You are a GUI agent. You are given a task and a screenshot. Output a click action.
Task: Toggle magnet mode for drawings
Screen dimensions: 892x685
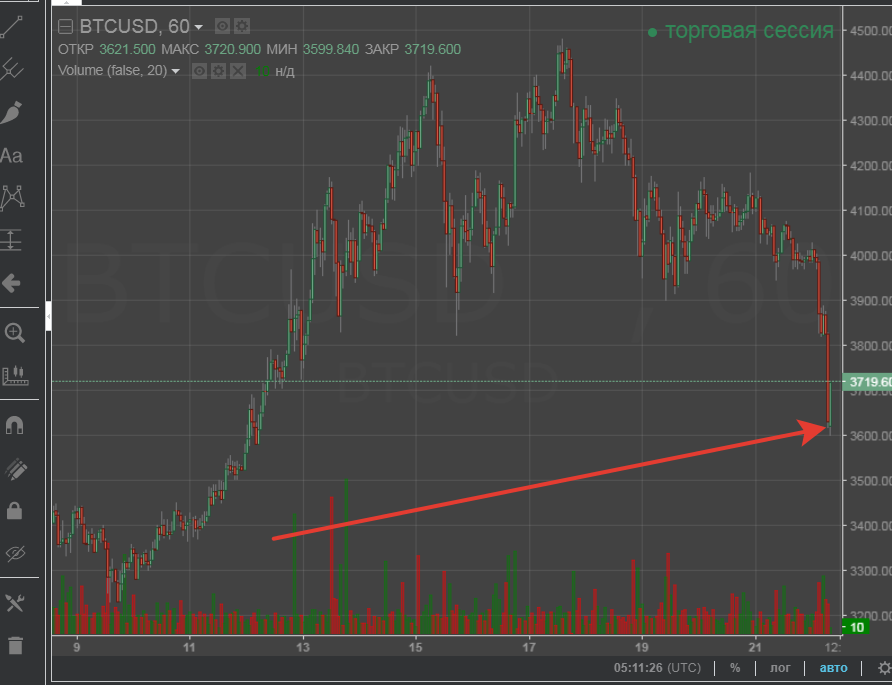coord(14,425)
